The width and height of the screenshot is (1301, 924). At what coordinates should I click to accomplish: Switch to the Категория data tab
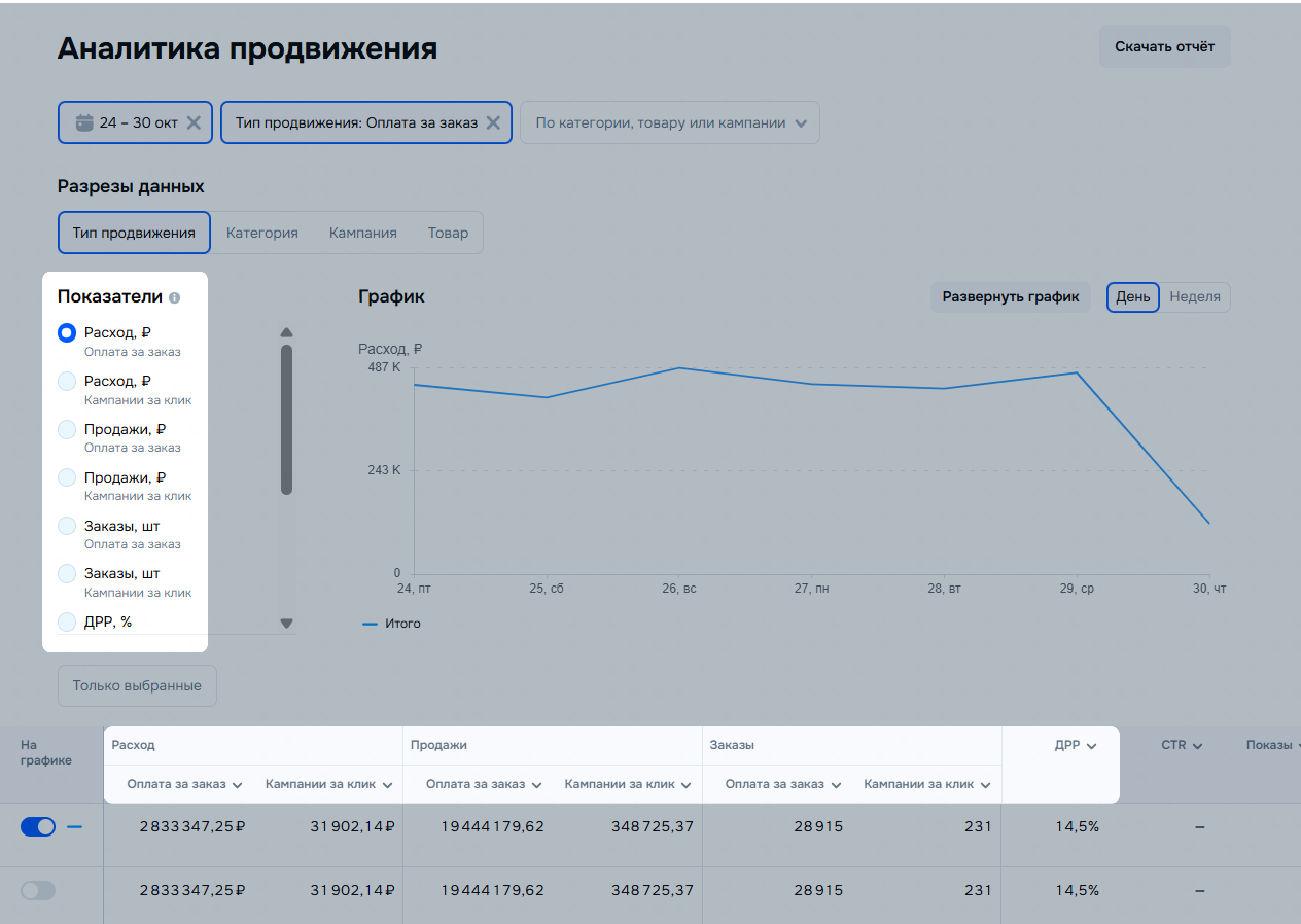point(262,233)
